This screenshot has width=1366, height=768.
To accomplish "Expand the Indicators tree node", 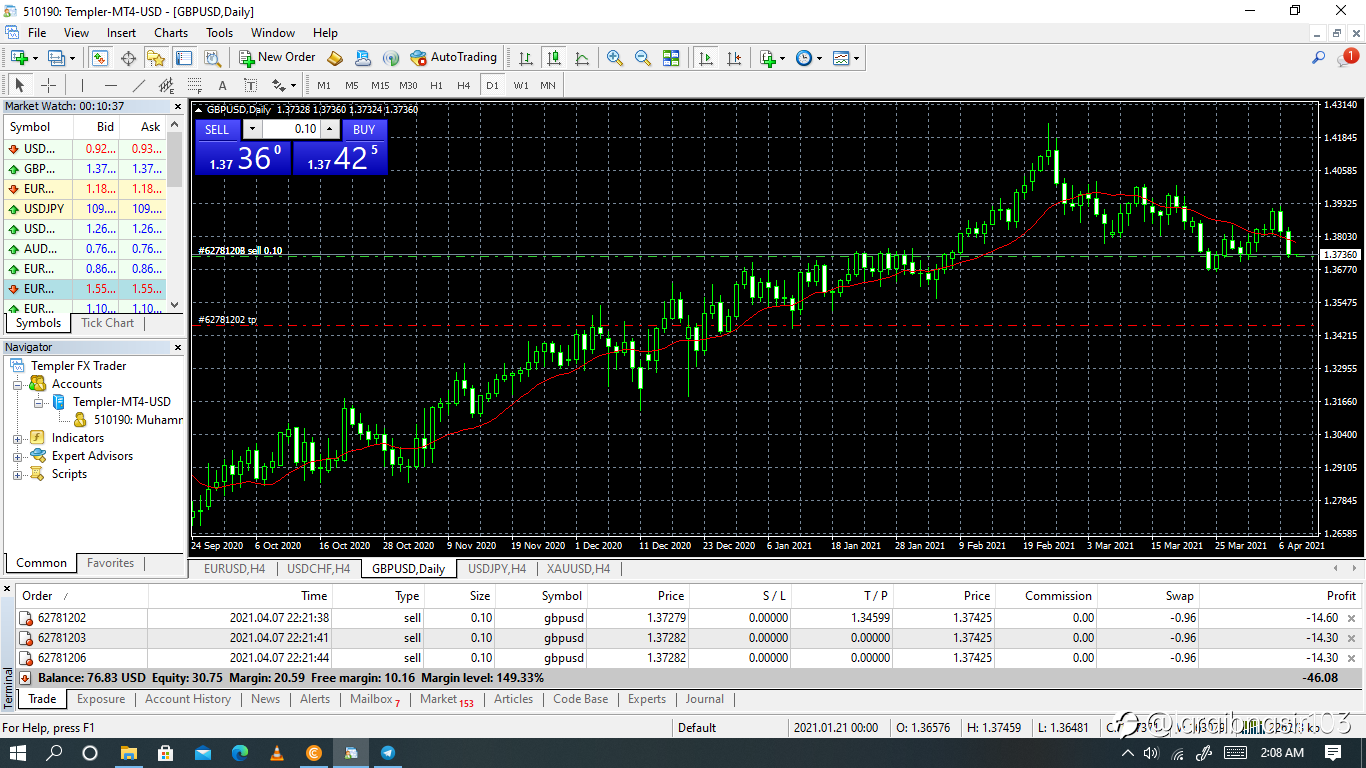I will pos(17,438).
